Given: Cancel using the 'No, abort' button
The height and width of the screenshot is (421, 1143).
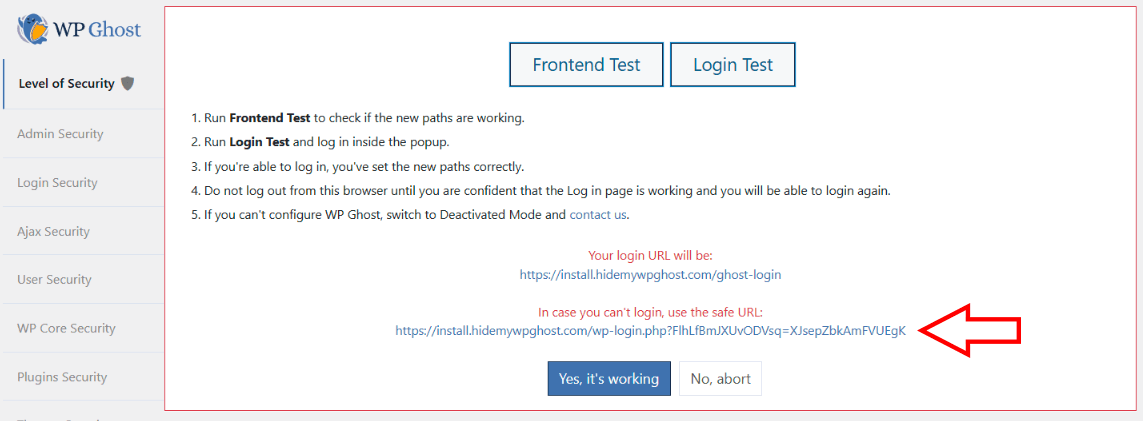Looking at the screenshot, I should click(720, 379).
